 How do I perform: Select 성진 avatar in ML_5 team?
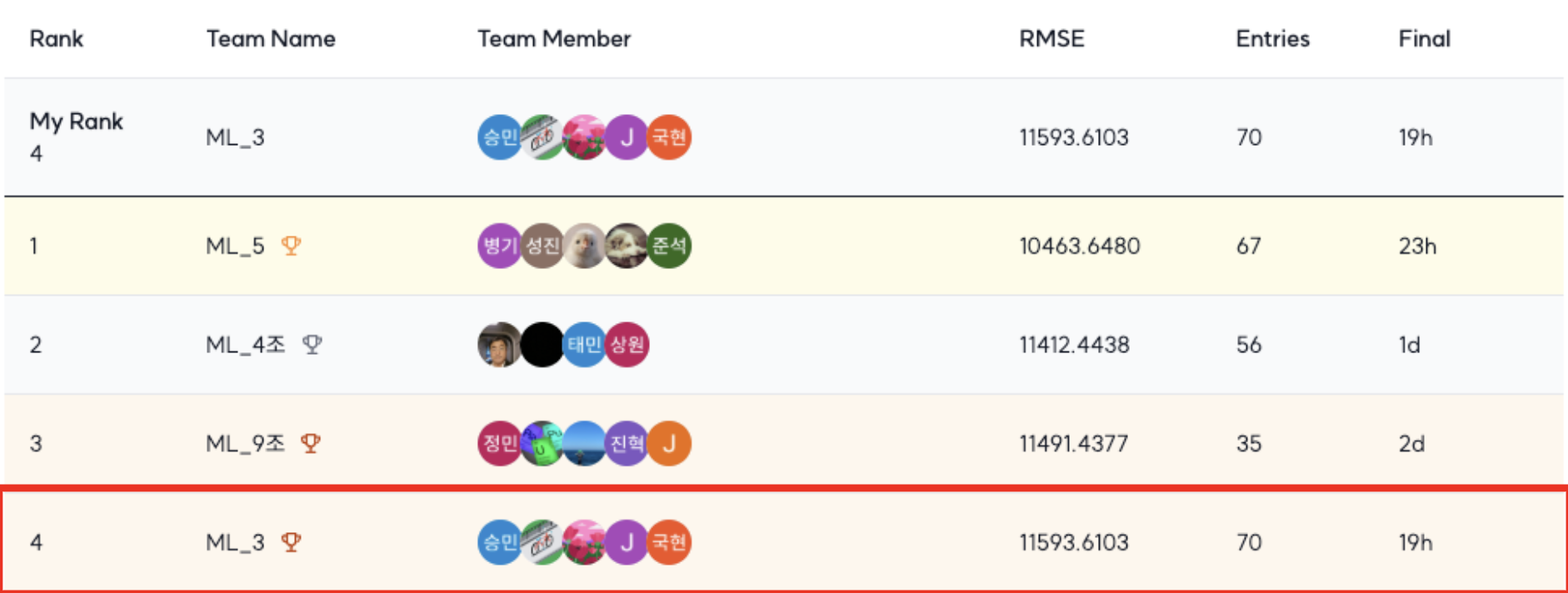tap(542, 246)
